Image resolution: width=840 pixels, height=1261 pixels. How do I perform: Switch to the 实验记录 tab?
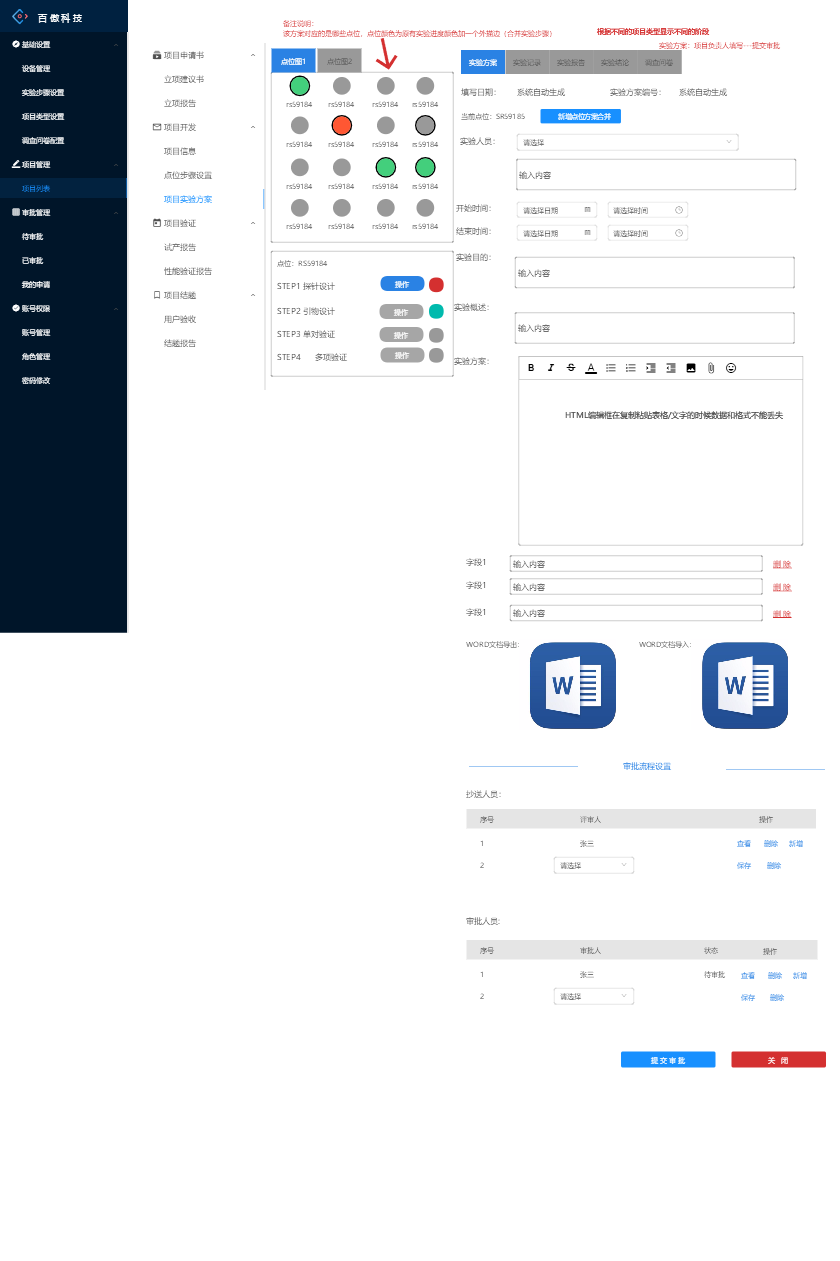[x=527, y=62]
